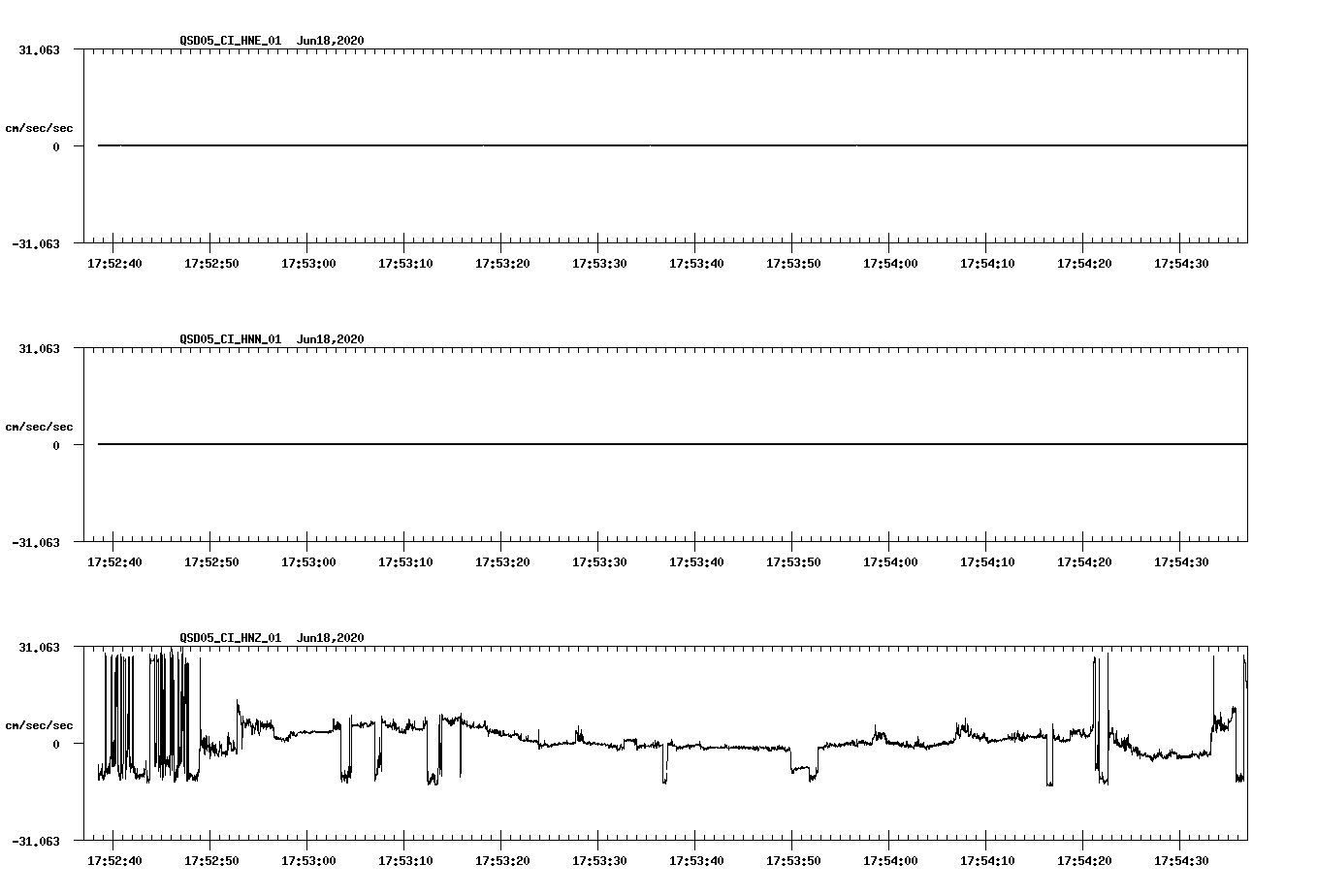Click the 17:54:10 time label under HNZ chart
Screen dimensions: 1317x896
[x=987, y=861]
